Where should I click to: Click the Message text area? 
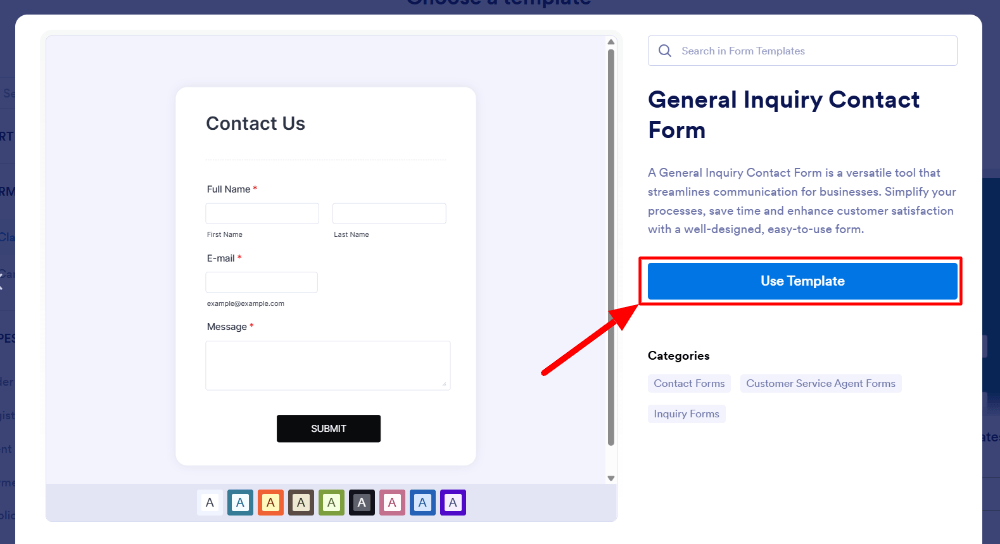[x=328, y=365]
